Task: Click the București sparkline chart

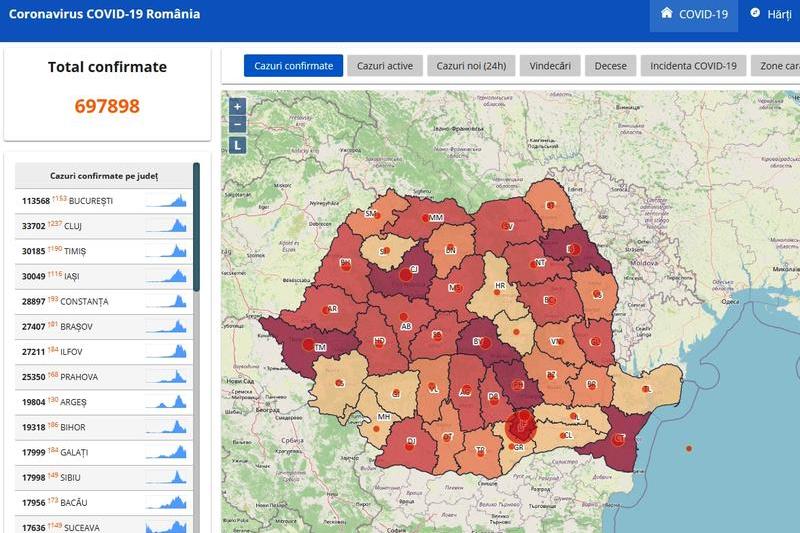Action: coord(166,200)
